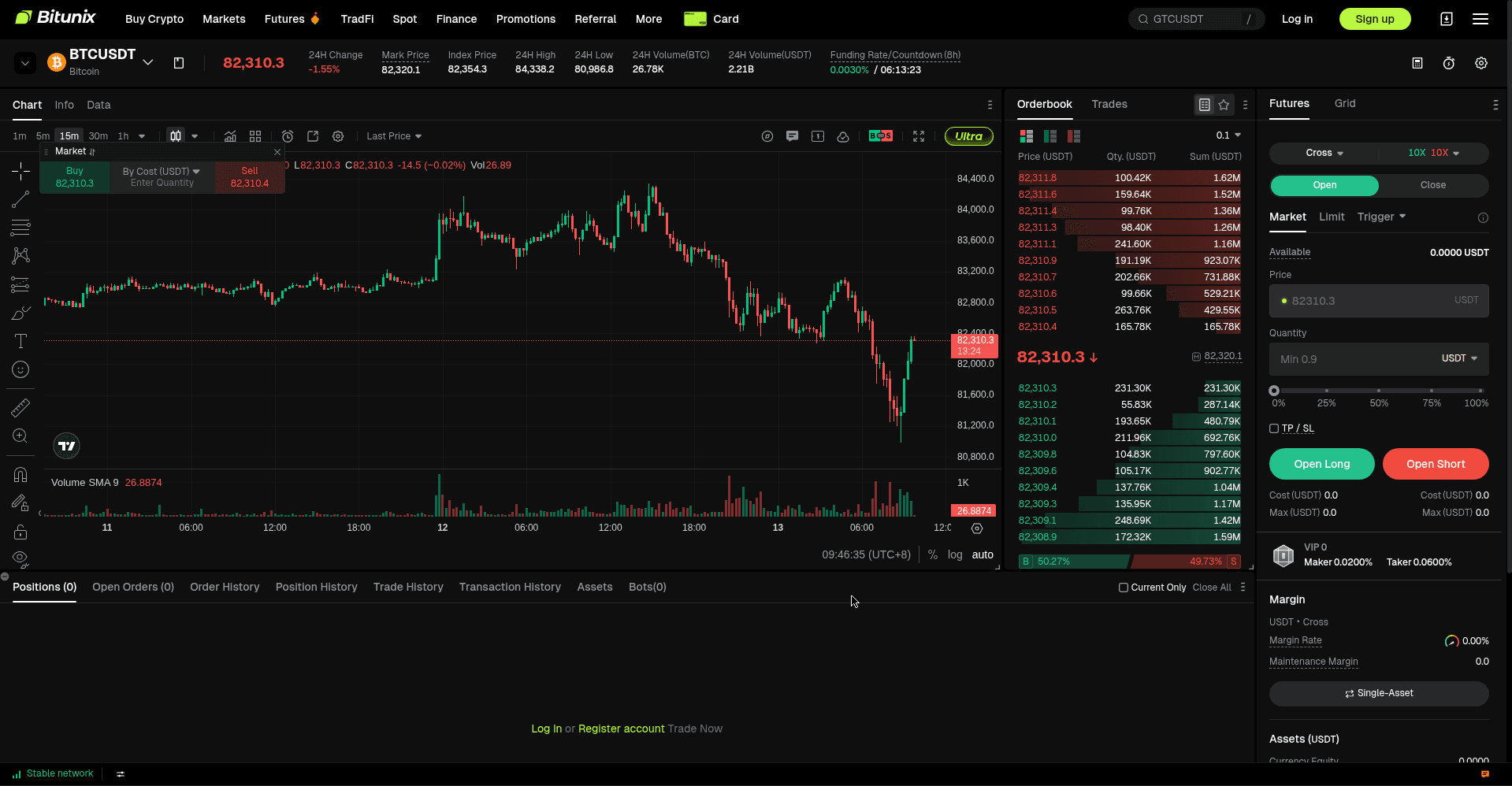1512x786 pixels.
Task: Click the Register account link
Action: tap(622, 729)
